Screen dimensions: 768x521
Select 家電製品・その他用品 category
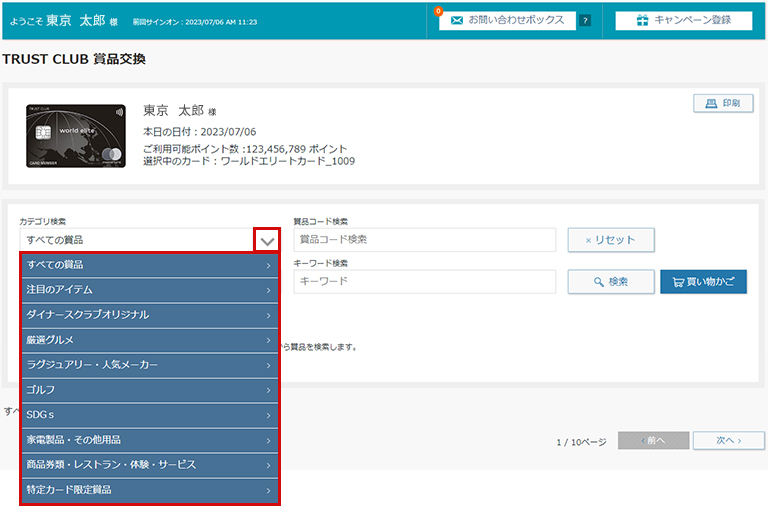pos(149,440)
